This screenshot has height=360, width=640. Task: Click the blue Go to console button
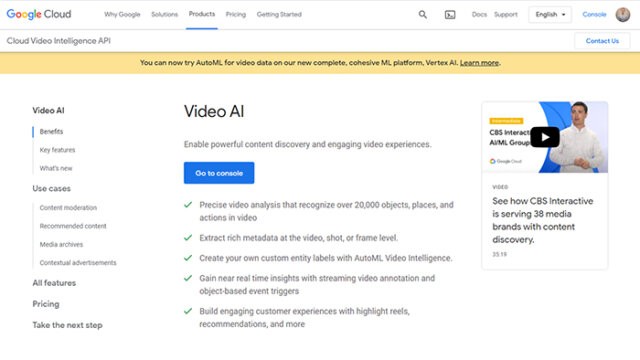219,173
